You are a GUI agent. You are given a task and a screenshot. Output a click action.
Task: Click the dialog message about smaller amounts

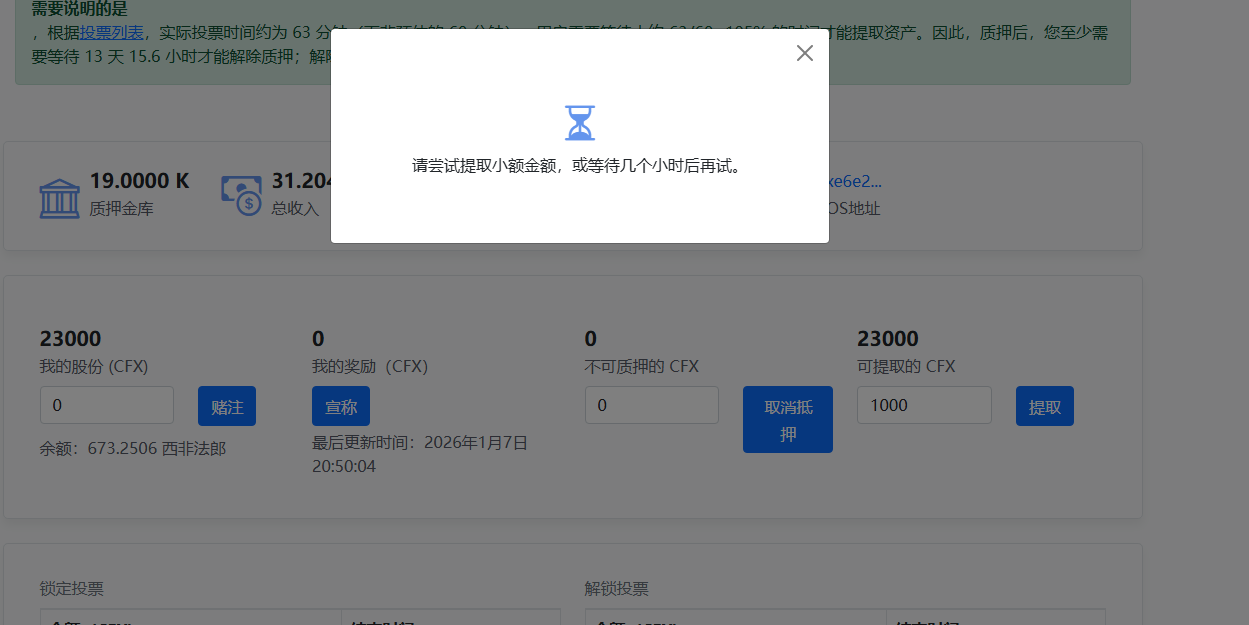pos(579,166)
